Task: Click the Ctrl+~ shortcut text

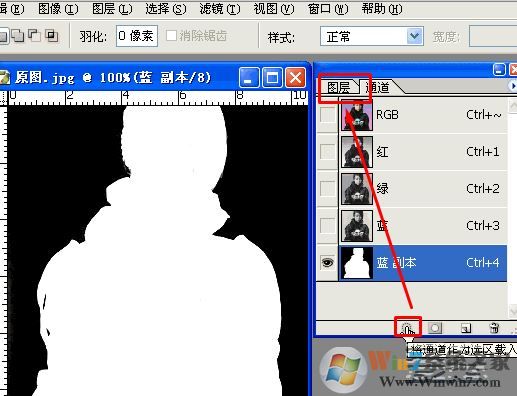Action: click(483, 115)
